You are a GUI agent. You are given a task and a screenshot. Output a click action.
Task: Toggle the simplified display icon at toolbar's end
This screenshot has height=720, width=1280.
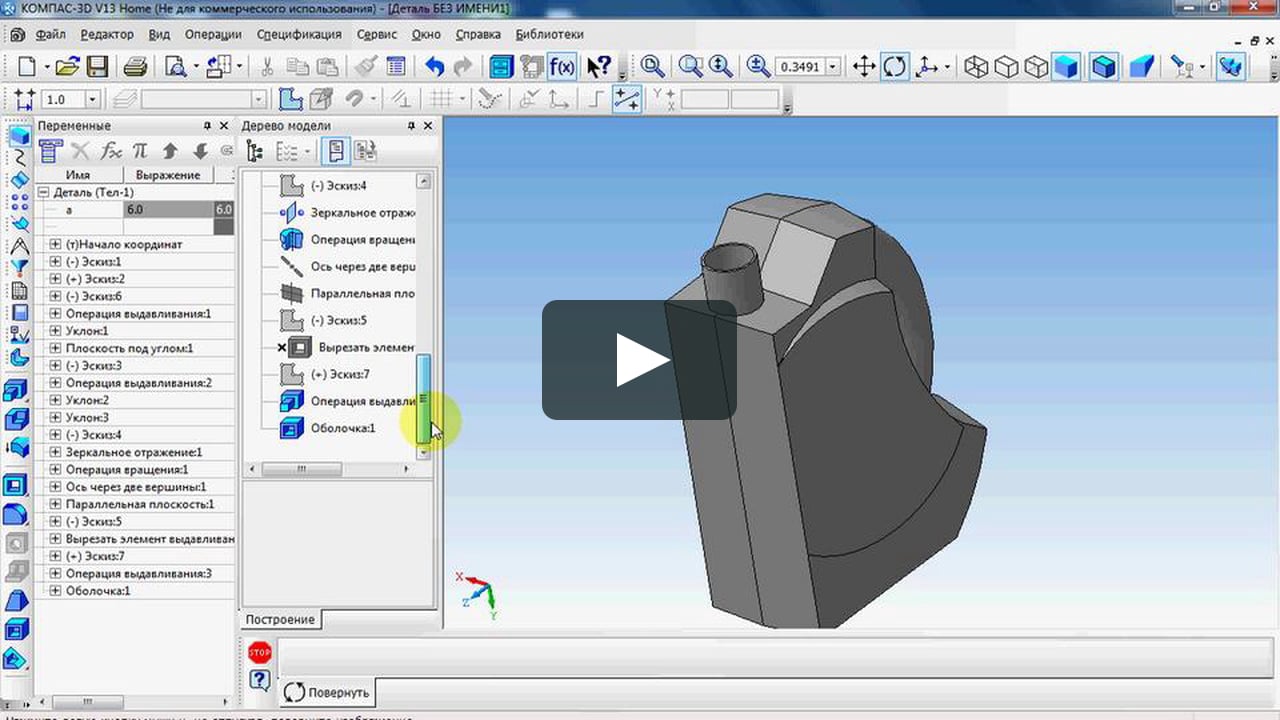coord(1232,67)
